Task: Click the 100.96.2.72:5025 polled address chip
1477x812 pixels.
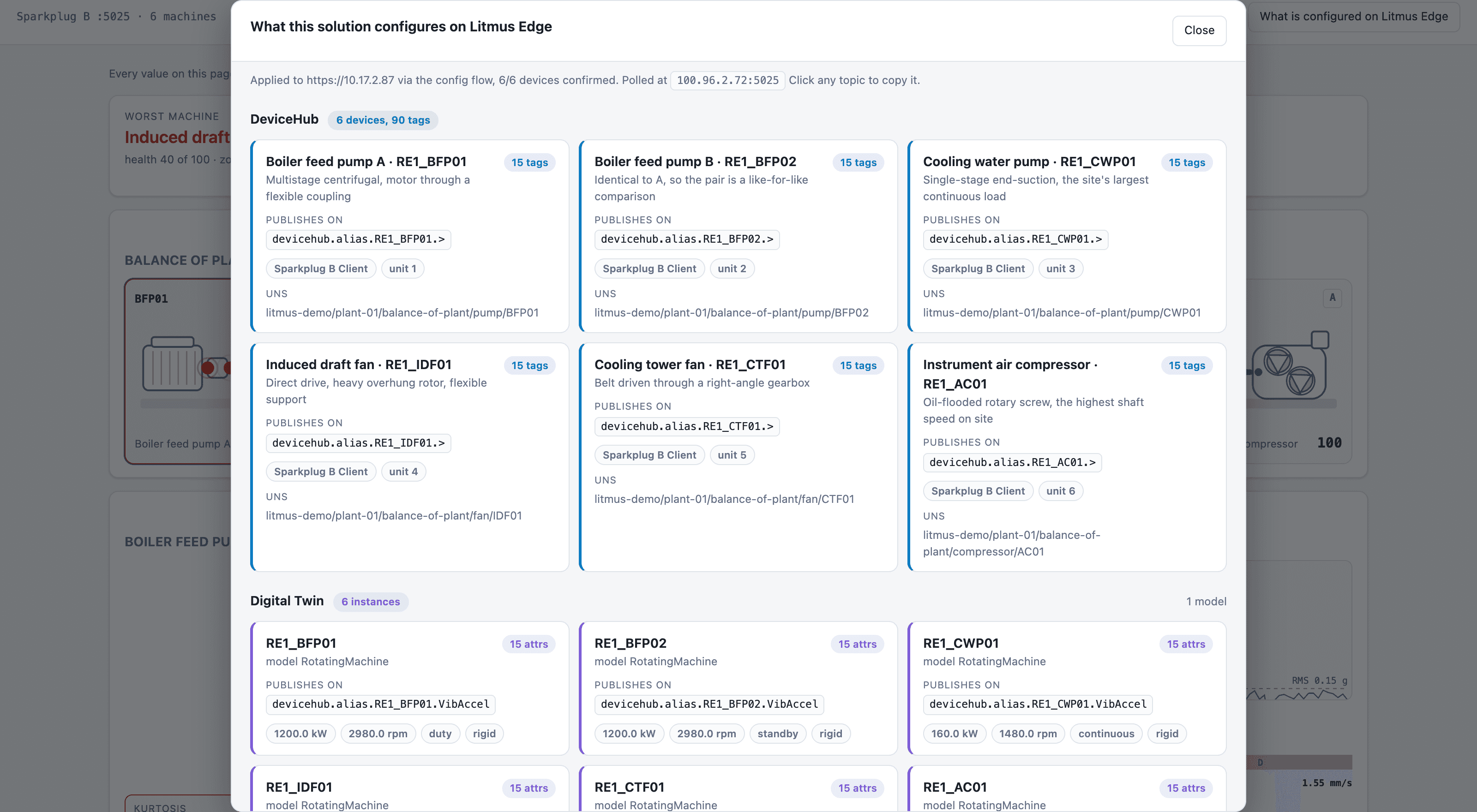Action: 727,80
